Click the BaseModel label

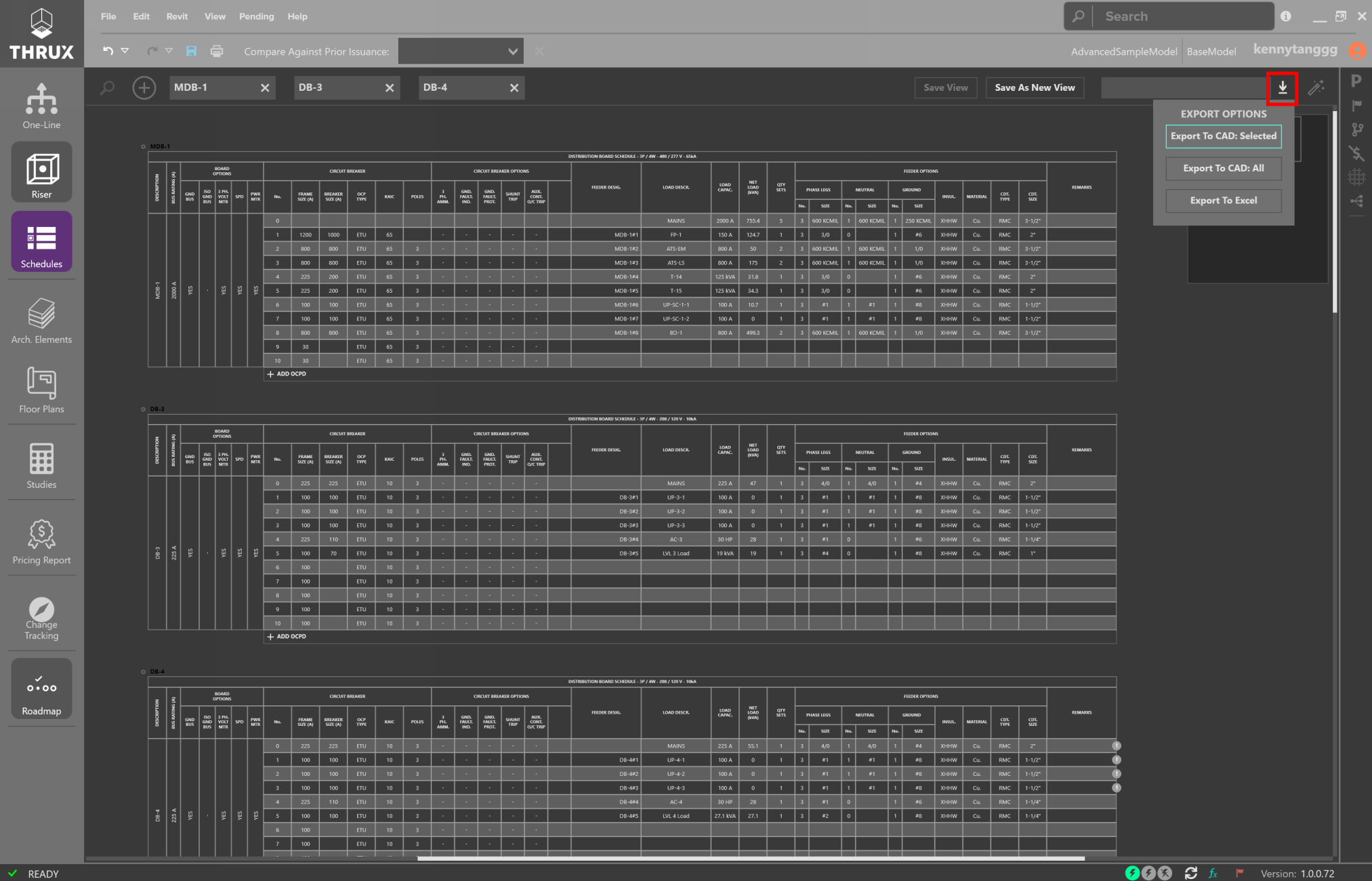click(1211, 52)
